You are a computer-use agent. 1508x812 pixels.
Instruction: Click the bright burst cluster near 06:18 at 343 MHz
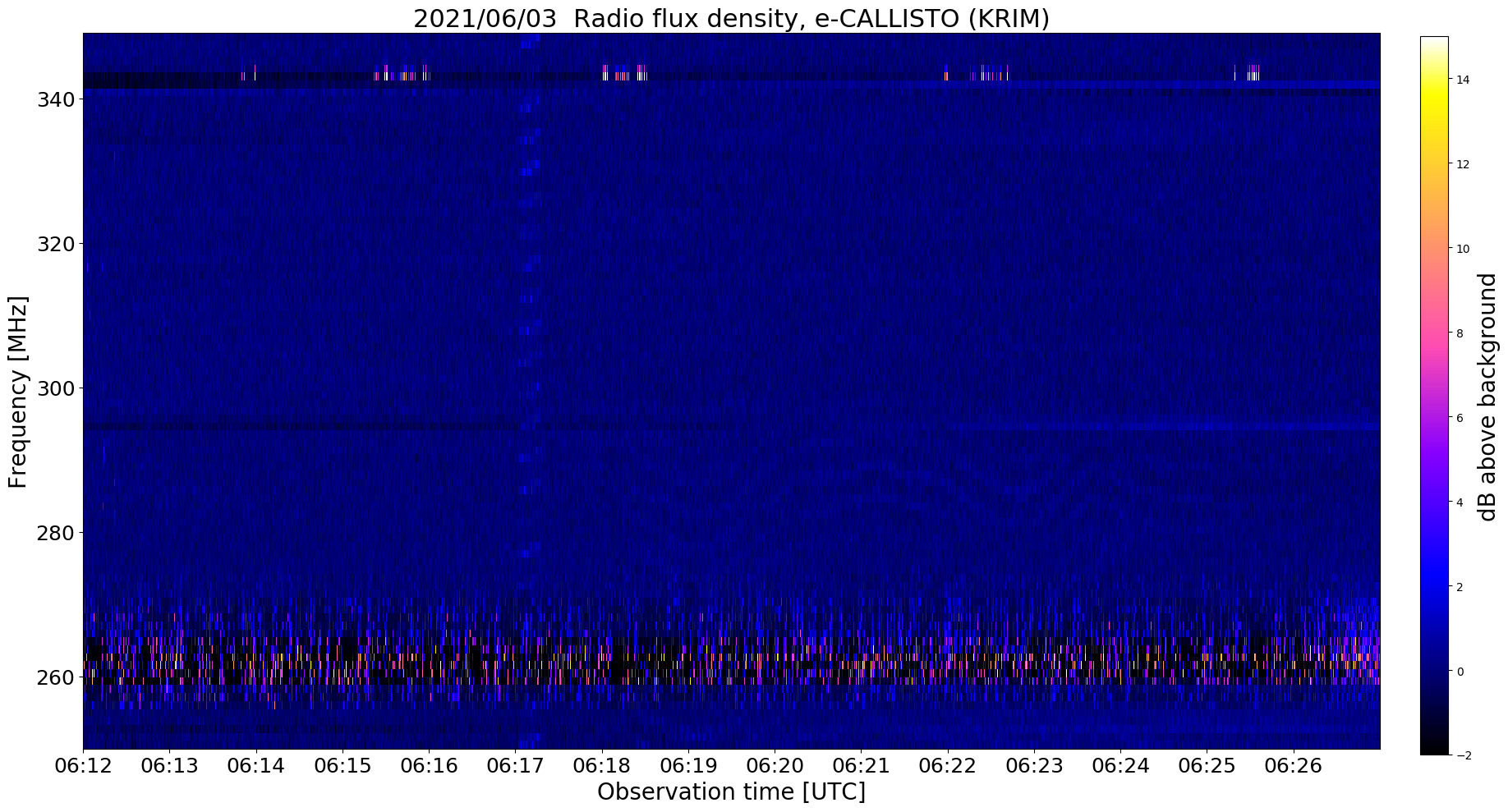[624, 73]
